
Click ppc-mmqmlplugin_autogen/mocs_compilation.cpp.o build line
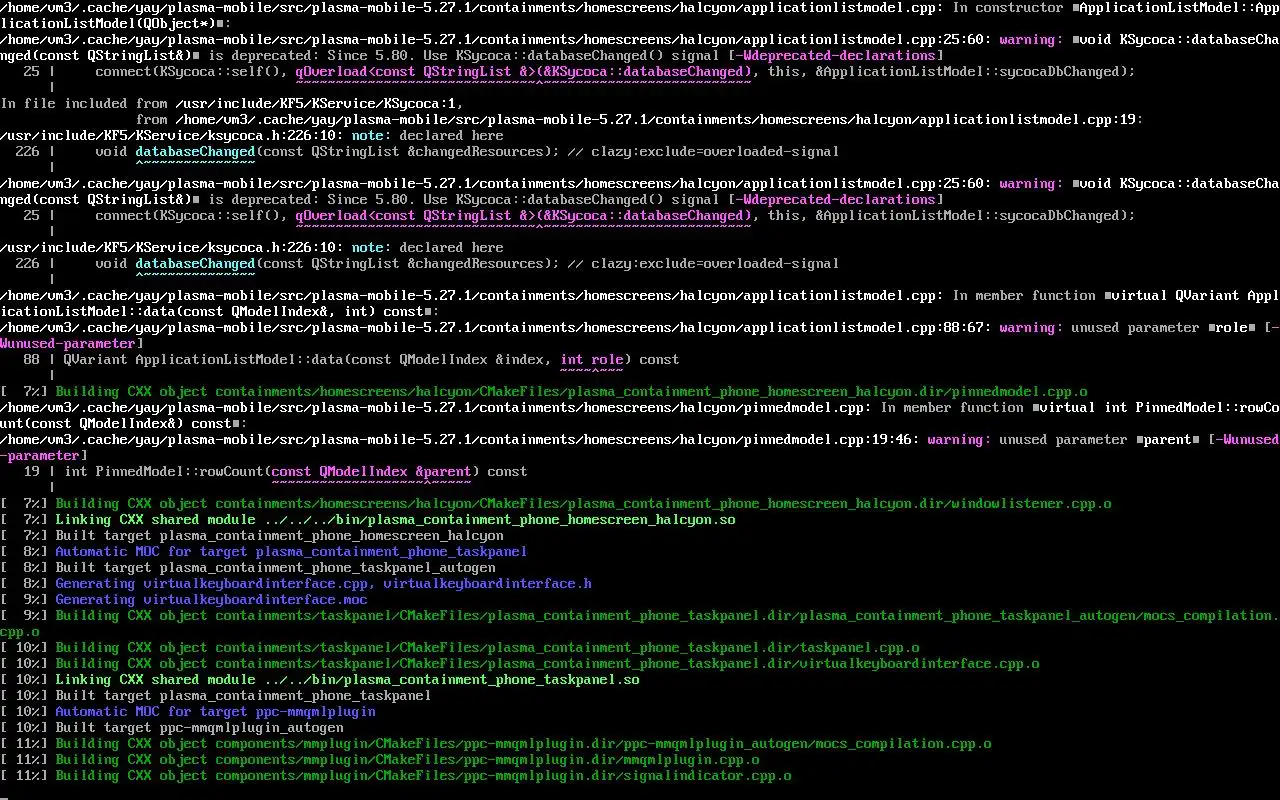click(496, 744)
